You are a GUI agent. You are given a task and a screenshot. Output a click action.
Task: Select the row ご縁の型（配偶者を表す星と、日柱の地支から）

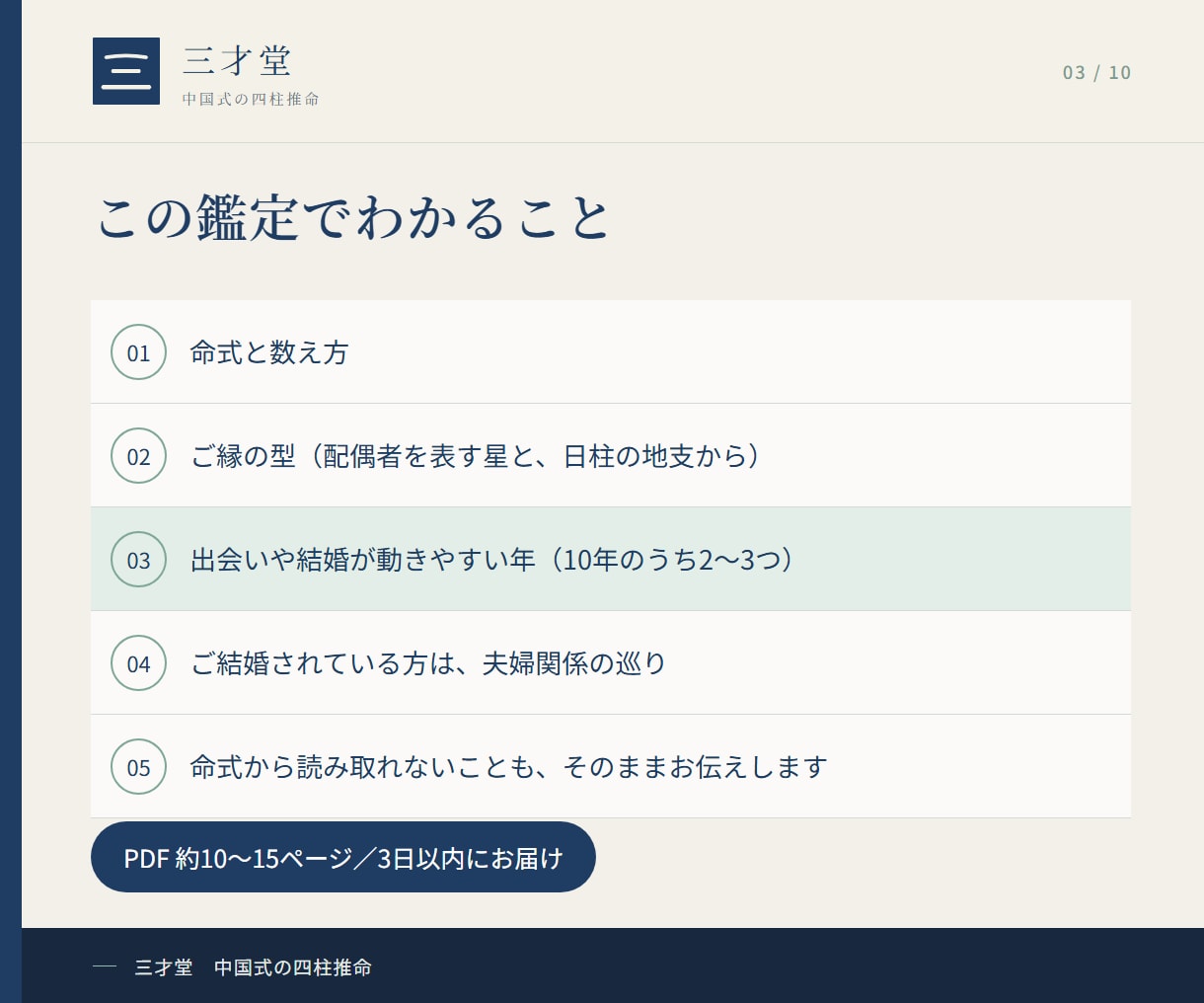611,455
